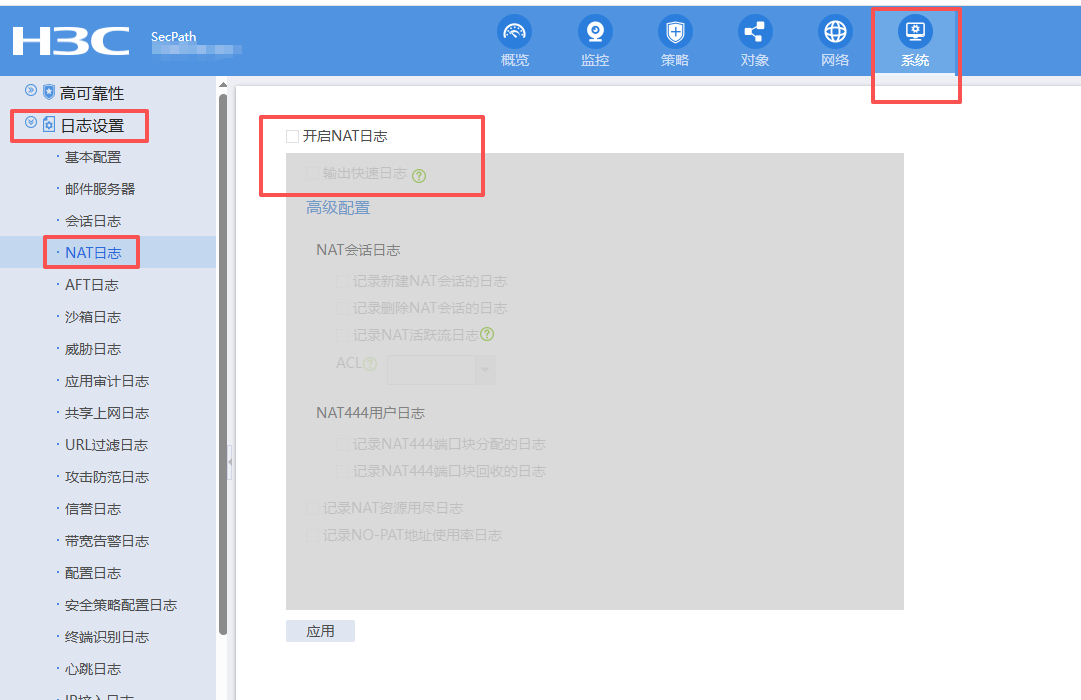Enable the 开启NAT日志 checkbox

(293, 136)
